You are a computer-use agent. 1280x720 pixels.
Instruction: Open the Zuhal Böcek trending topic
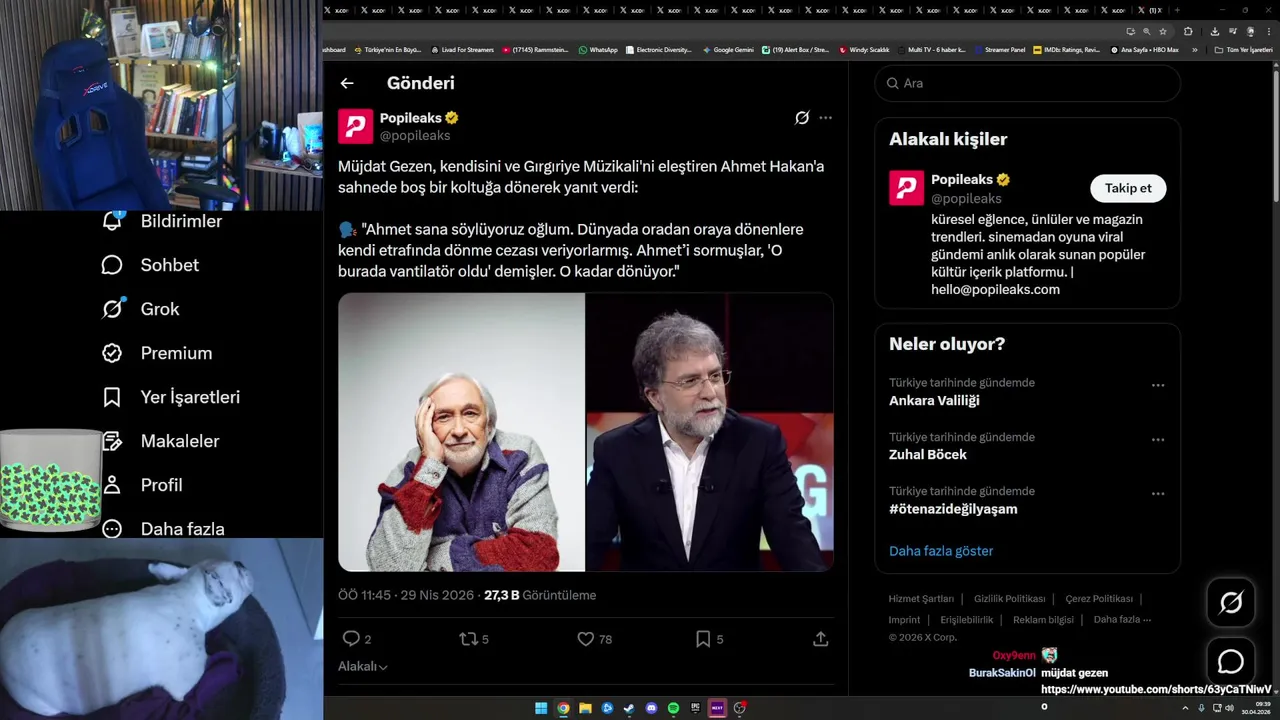pos(928,455)
